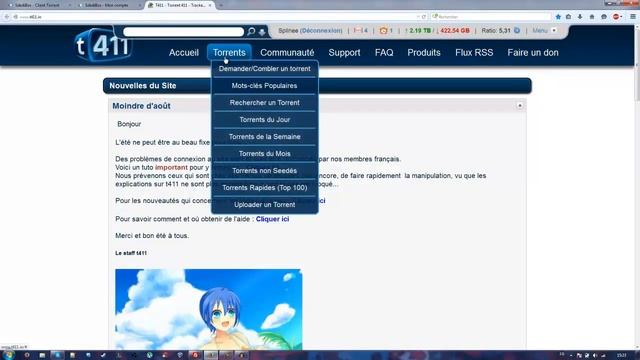Select Uploader un Torrent entry

264,205
